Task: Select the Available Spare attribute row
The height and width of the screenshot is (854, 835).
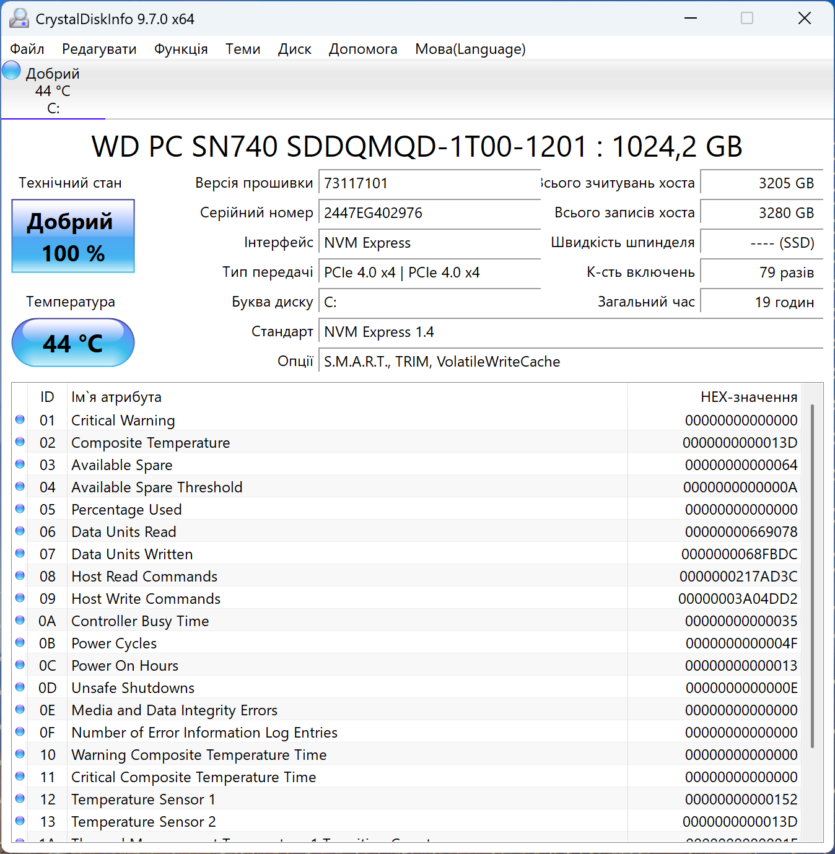Action: tap(406, 465)
